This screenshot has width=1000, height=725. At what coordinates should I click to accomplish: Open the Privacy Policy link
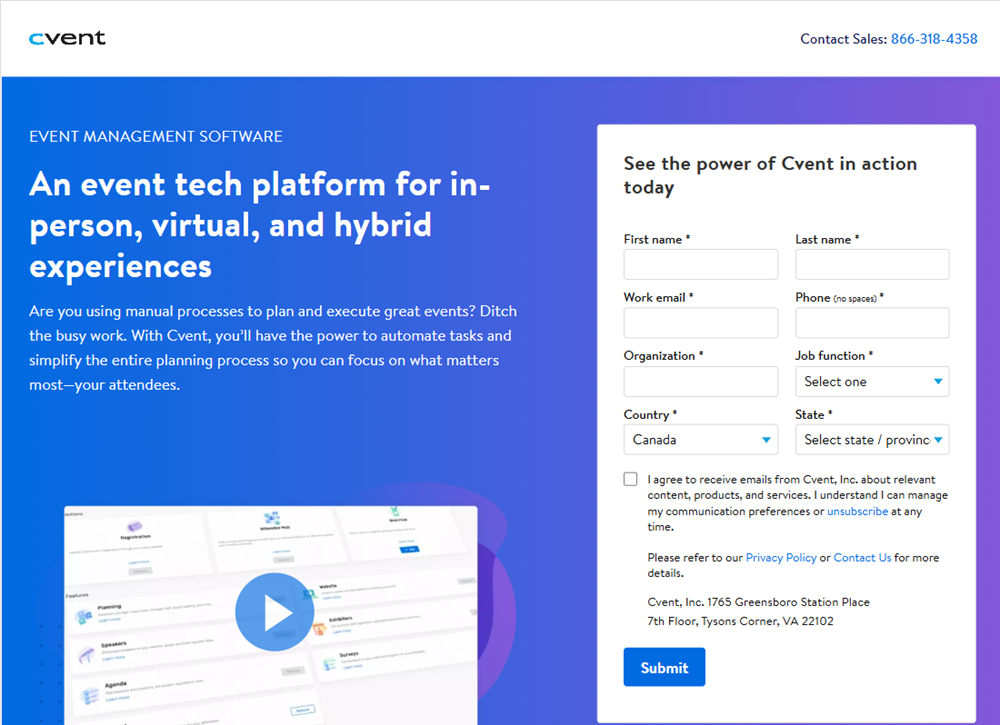point(781,557)
